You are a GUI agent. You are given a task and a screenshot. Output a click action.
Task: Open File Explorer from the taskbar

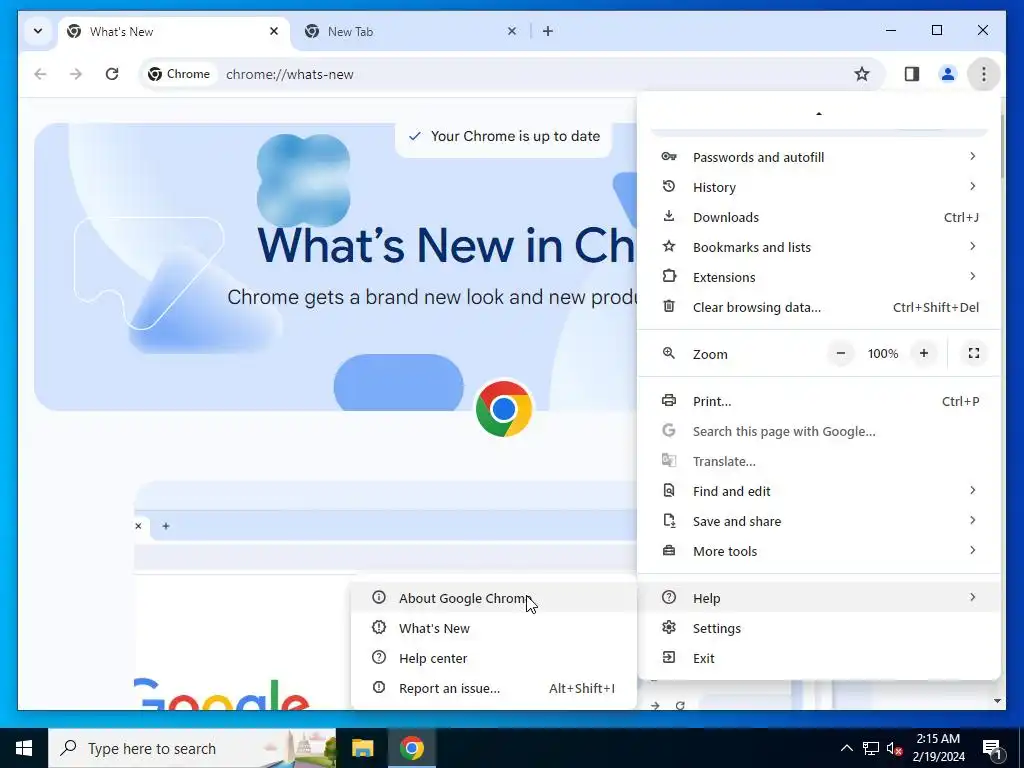point(362,748)
